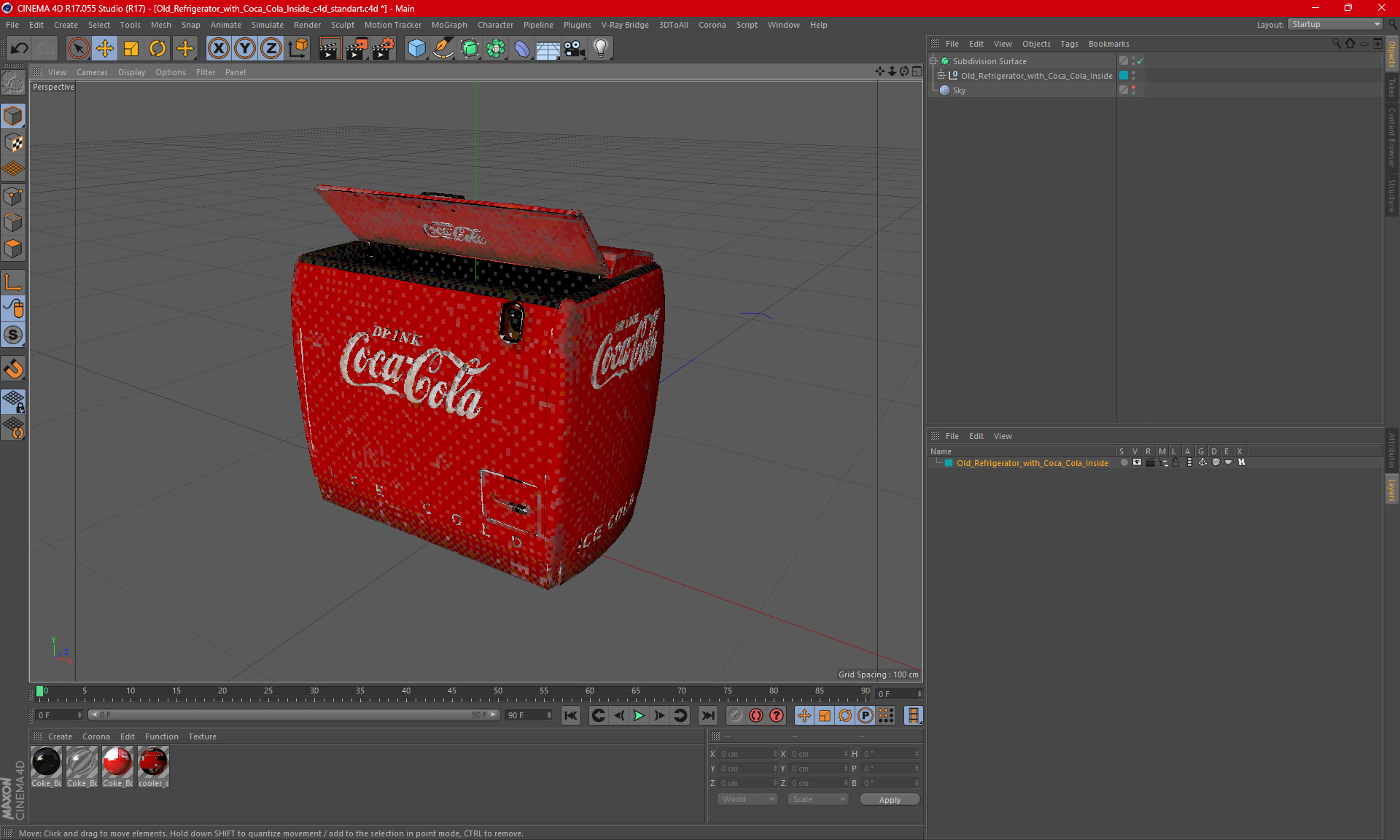
Task: Open the Sculpt menu
Action: [342, 25]
